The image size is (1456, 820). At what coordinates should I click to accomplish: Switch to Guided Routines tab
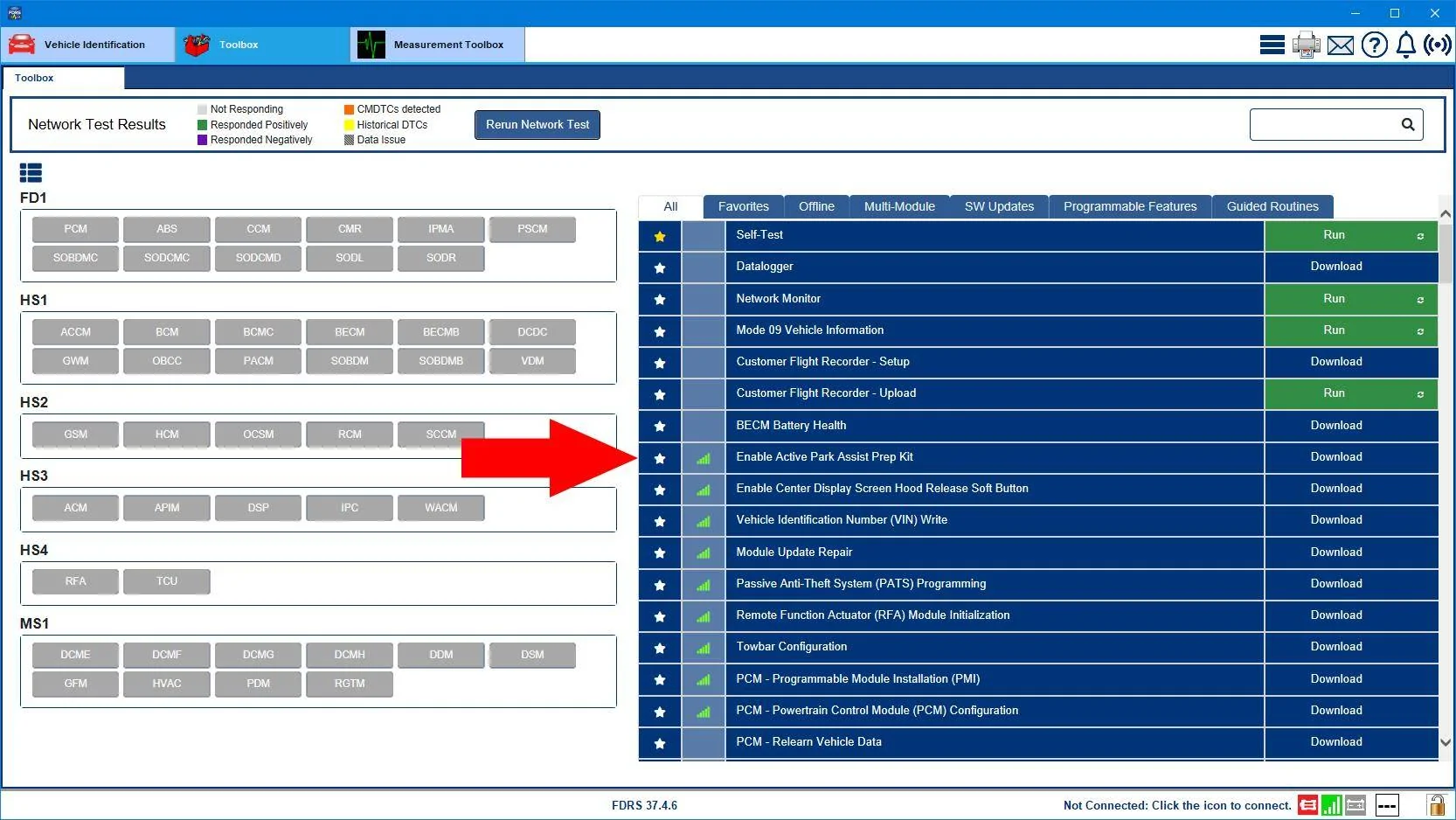pos(1272,206)
